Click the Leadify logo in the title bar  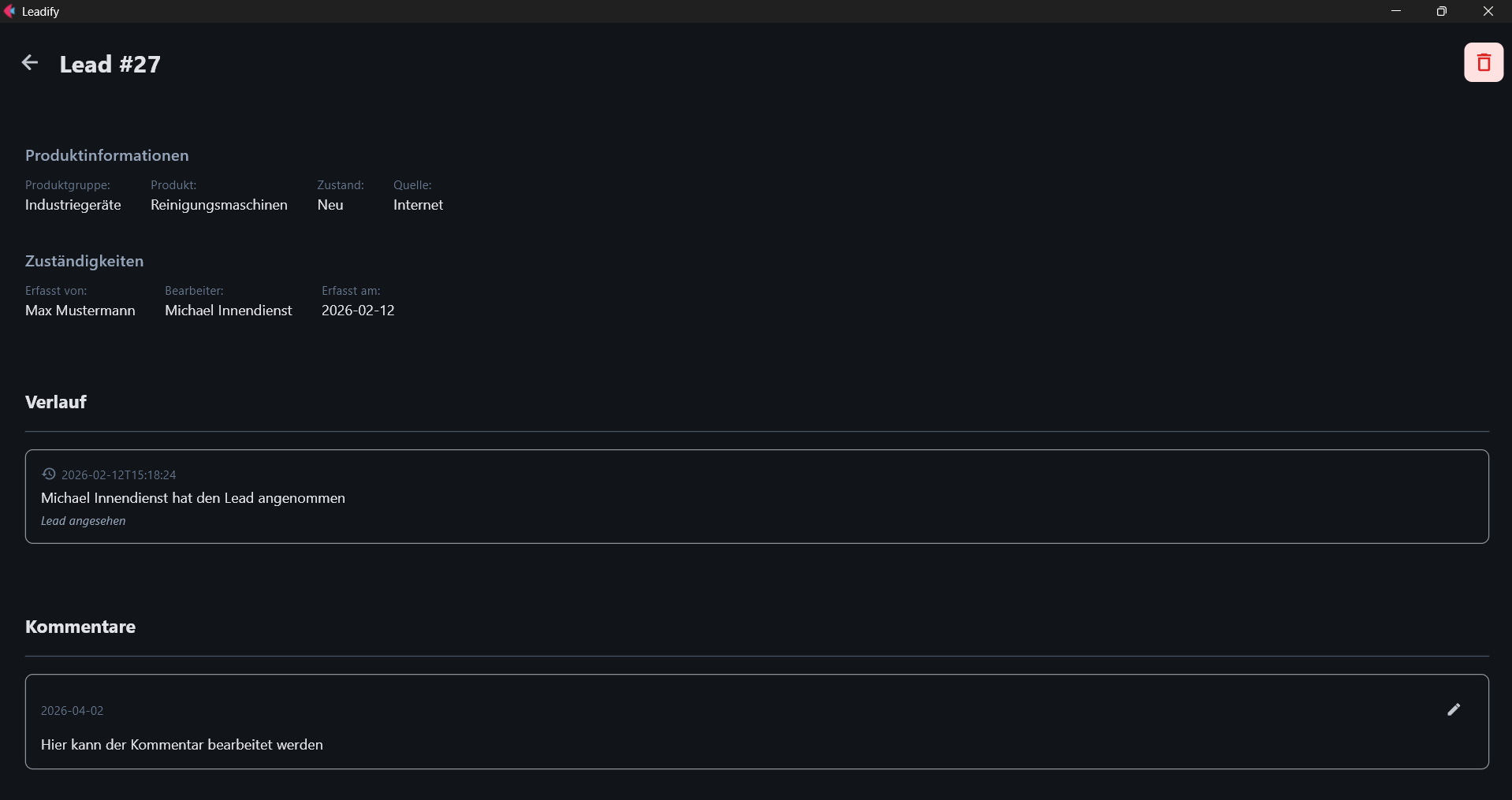point(9,11)
